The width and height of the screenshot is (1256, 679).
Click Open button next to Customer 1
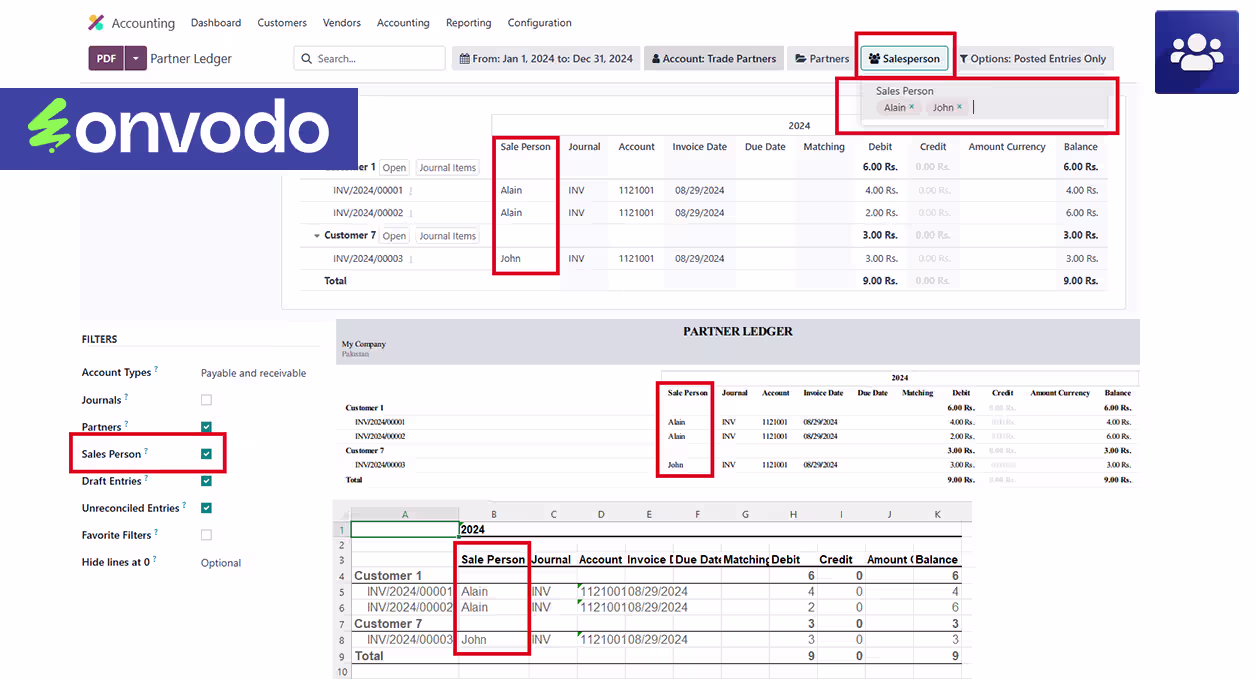click(394, 168)
